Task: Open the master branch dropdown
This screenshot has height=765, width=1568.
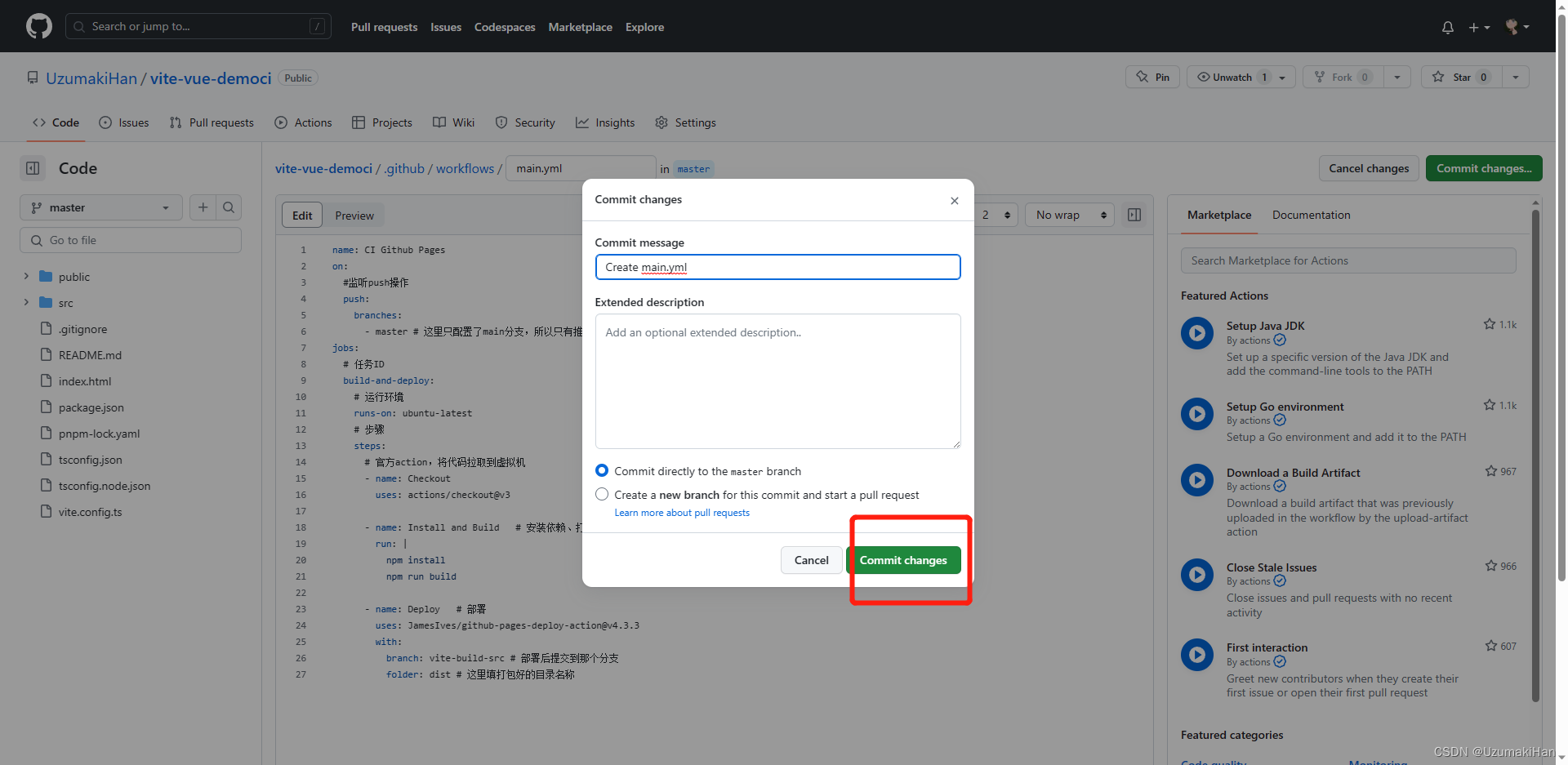Action: pyautogui.click(x=100, y=207)
